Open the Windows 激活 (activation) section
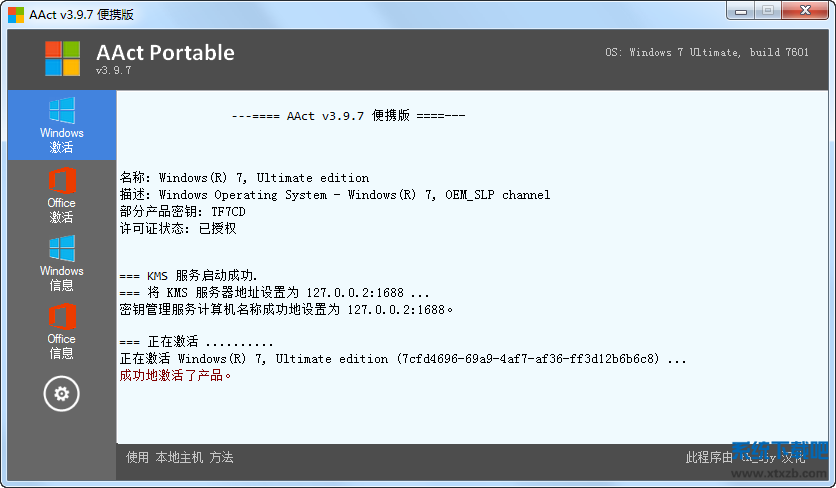 pos(61,124)
